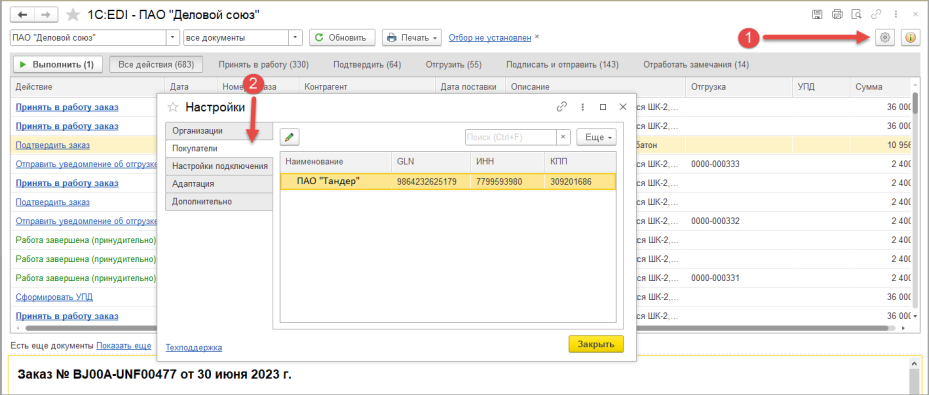Close the Настройки dialog with X
The height and width of the screenshot is (395, 929).
point(623,107)
